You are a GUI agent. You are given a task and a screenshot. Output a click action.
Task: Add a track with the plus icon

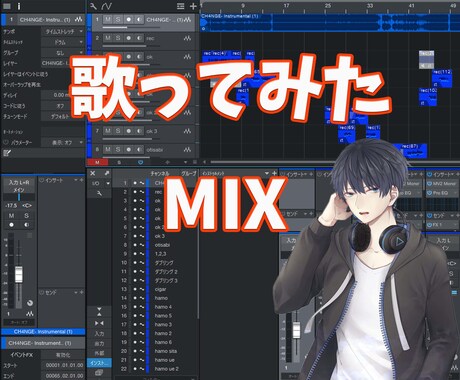193,6
